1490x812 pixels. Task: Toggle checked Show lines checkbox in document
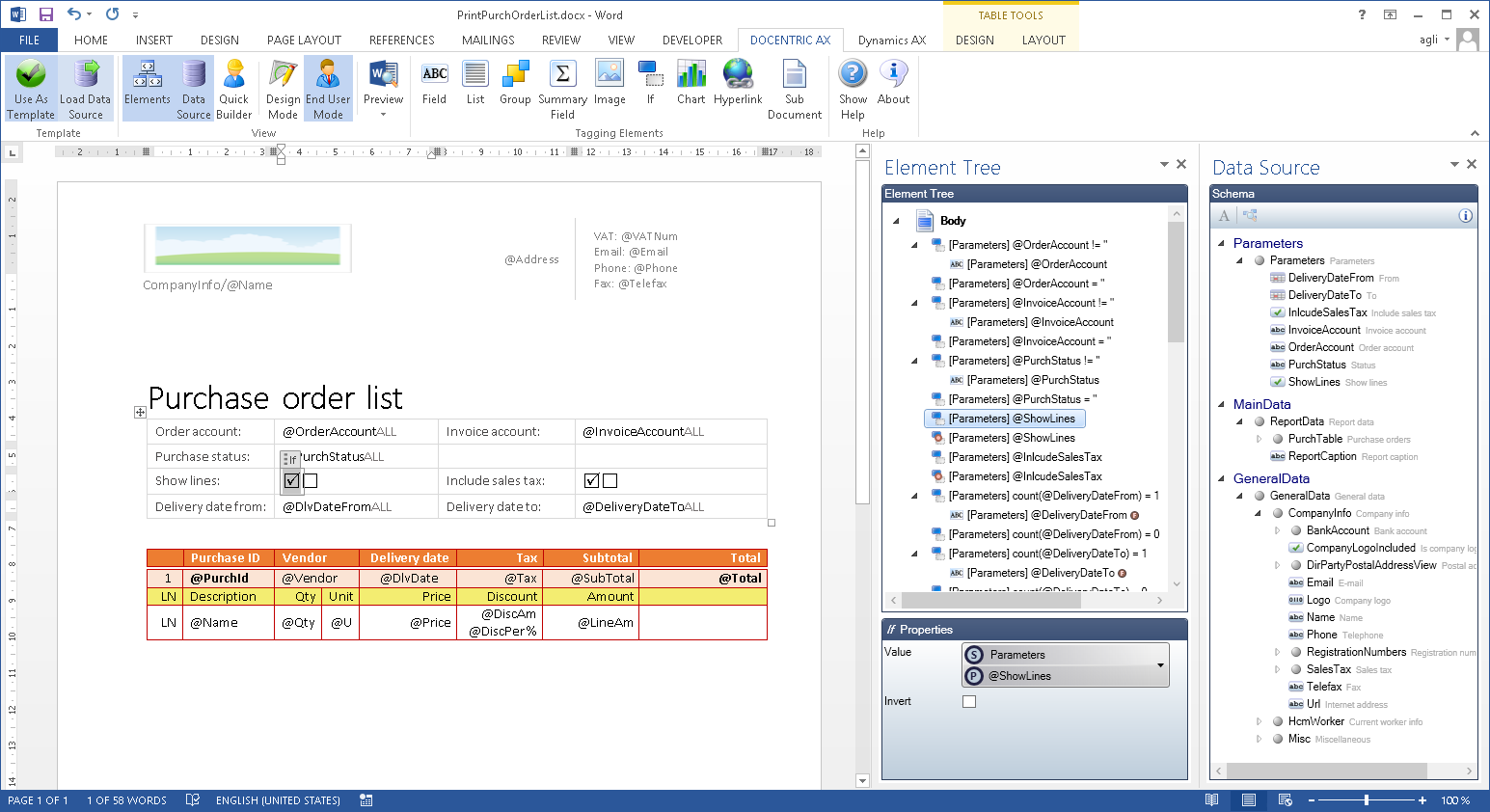click(x=292, y=480)
